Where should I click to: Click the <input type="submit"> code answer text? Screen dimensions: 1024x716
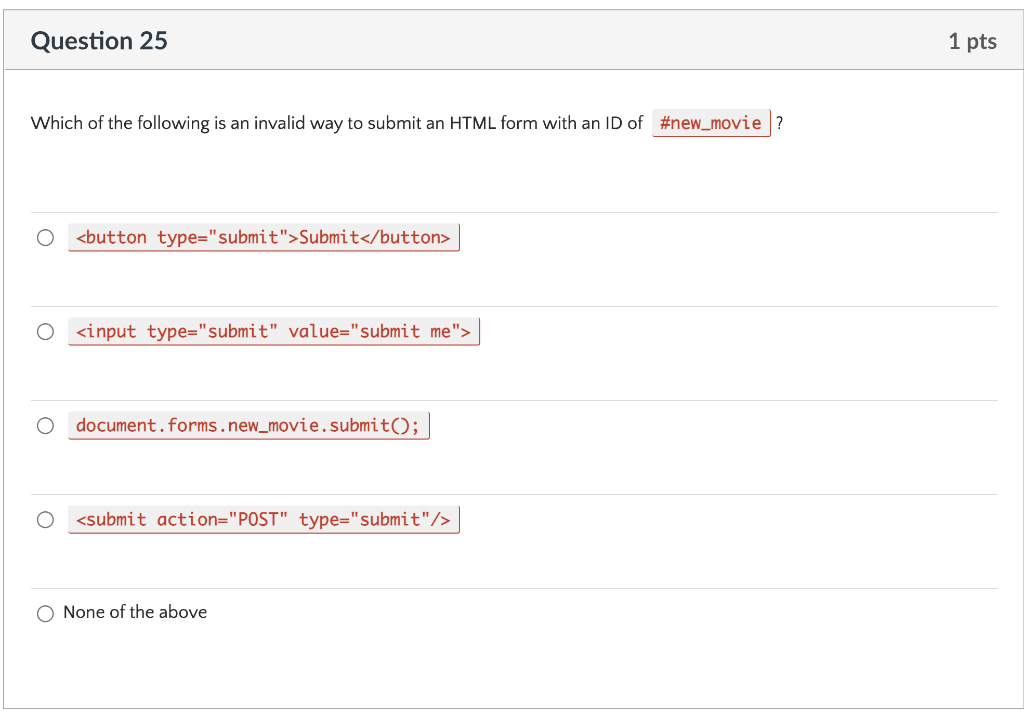click(273, 332)
